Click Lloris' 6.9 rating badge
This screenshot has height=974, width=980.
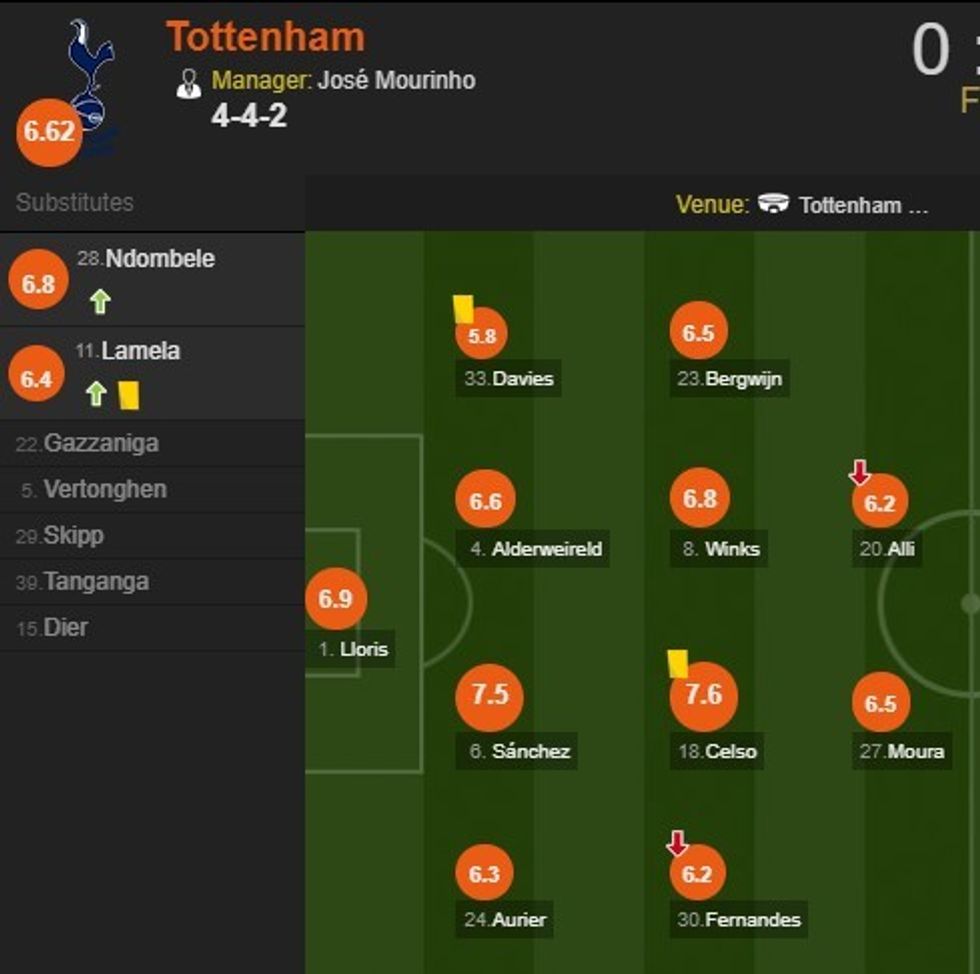click(336, 598)
